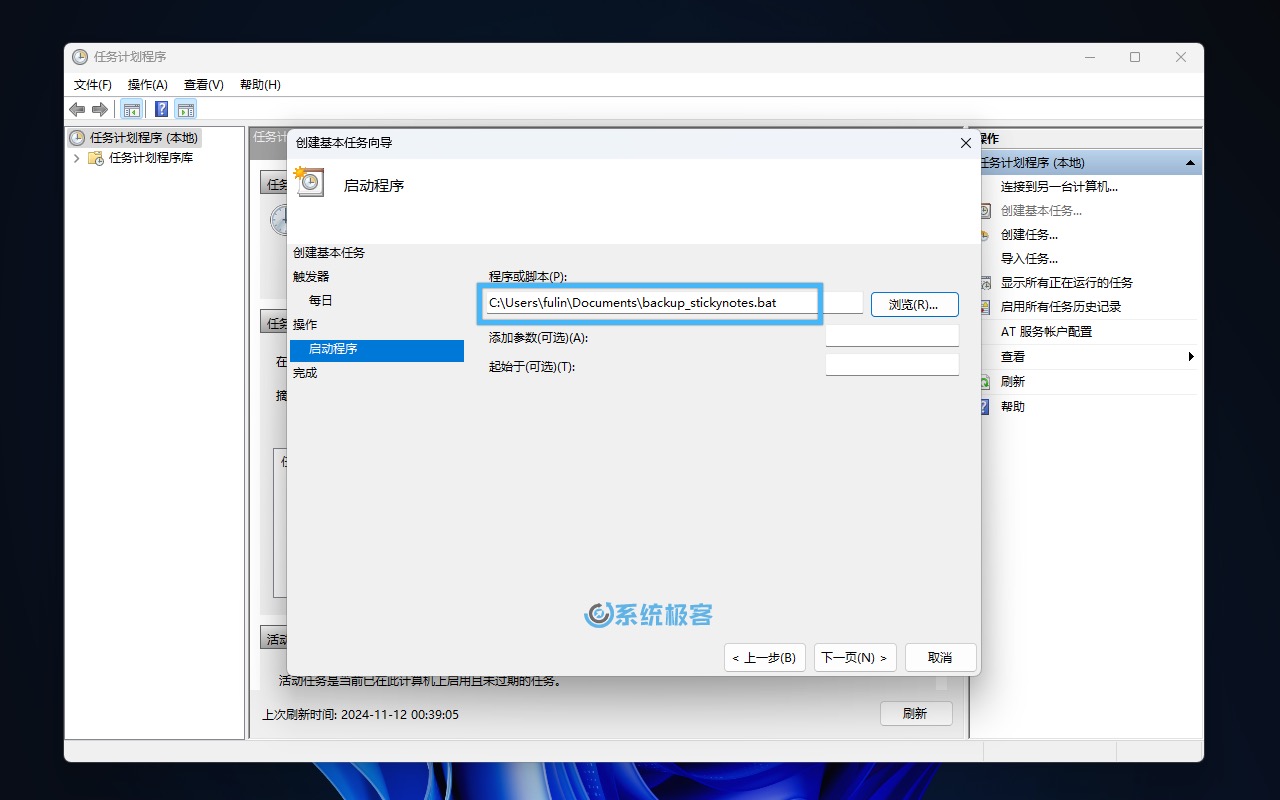Click the 下一页(N) button
This screenshot has height=800, width=1280.
click(855, 657)
